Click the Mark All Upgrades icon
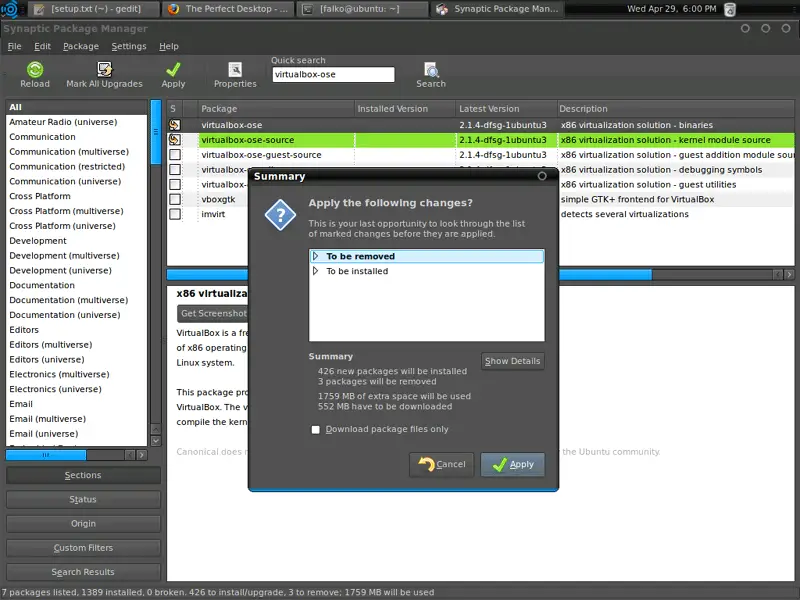This screenshot has width=800, height=600. click(x=104, y=70)
